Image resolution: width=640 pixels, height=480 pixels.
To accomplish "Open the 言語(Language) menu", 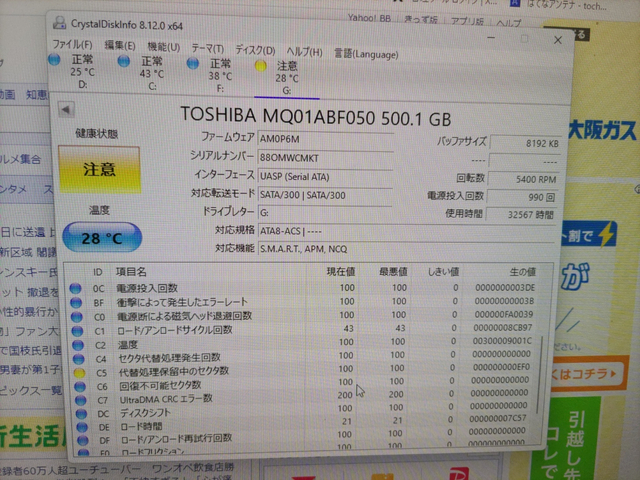I will click(366, 54).
